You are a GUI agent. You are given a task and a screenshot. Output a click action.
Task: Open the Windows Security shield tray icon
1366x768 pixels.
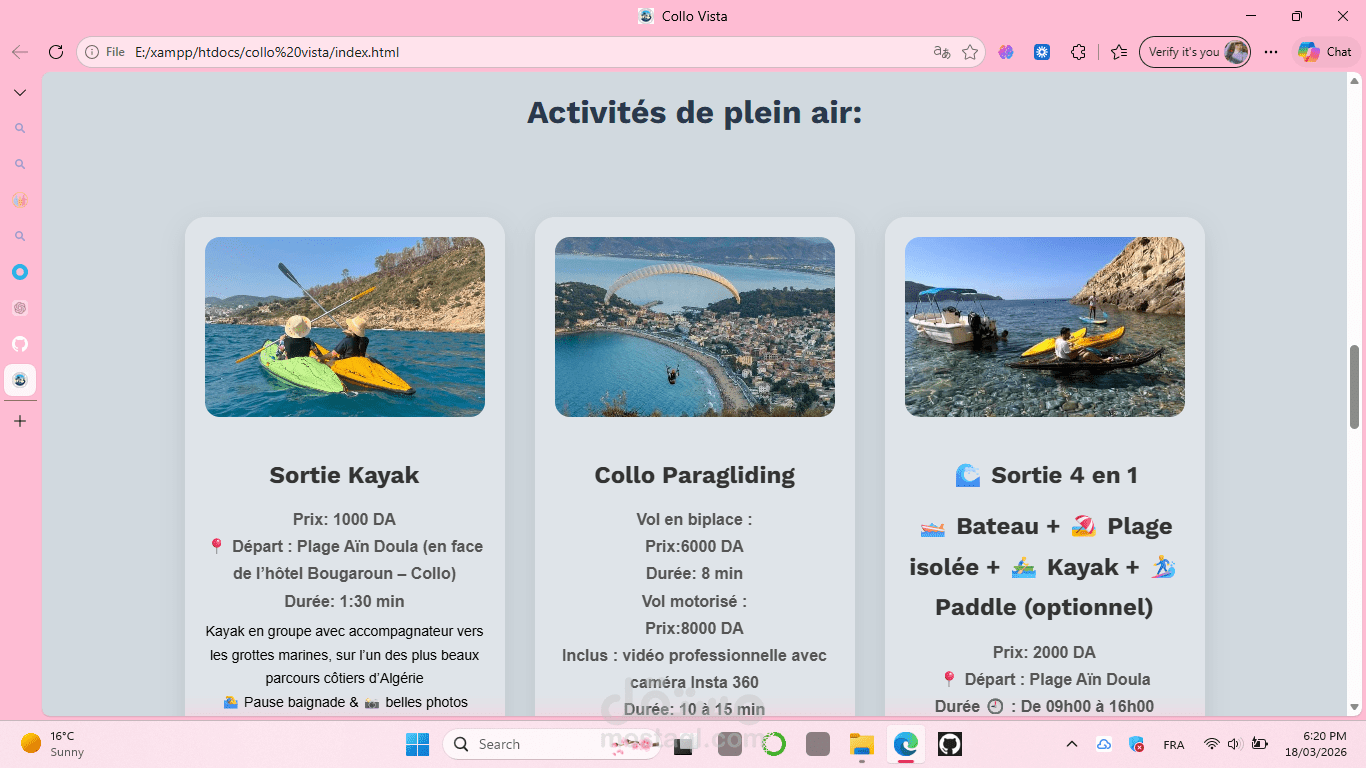pyautogui.click(x=1136, y=744)
